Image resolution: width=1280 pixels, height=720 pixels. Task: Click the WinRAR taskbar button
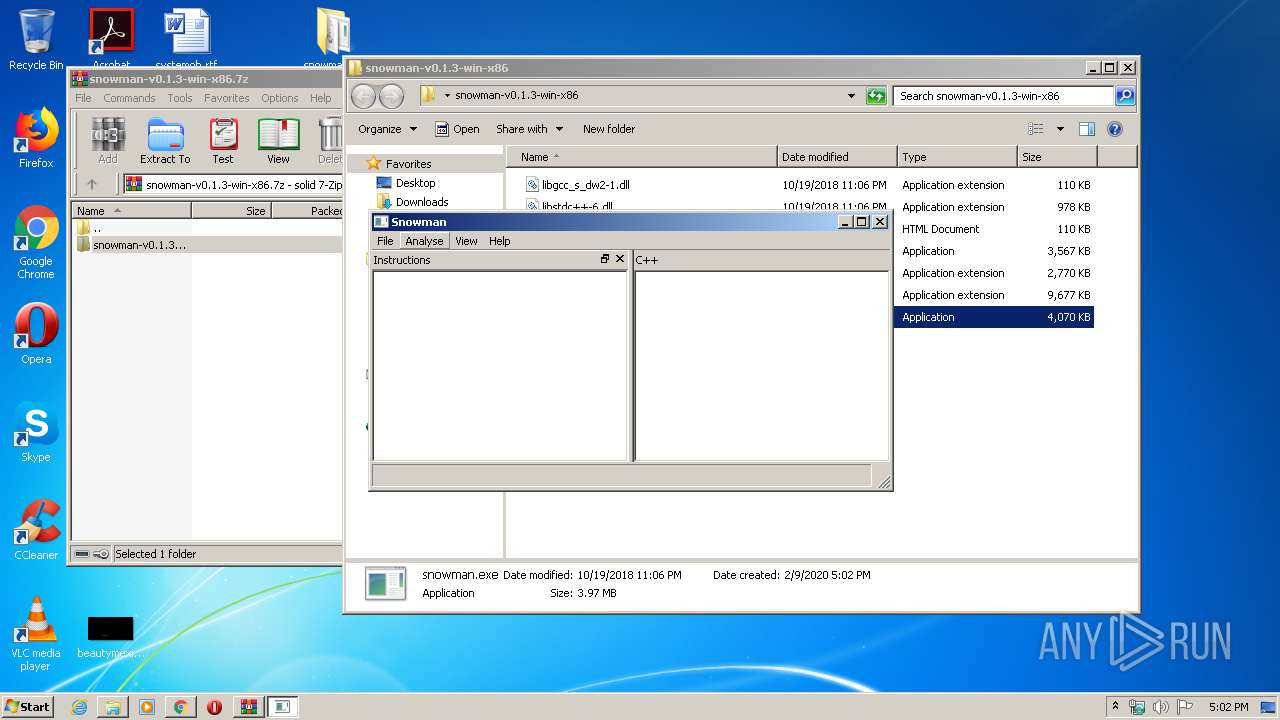click(x=249, y=707)
